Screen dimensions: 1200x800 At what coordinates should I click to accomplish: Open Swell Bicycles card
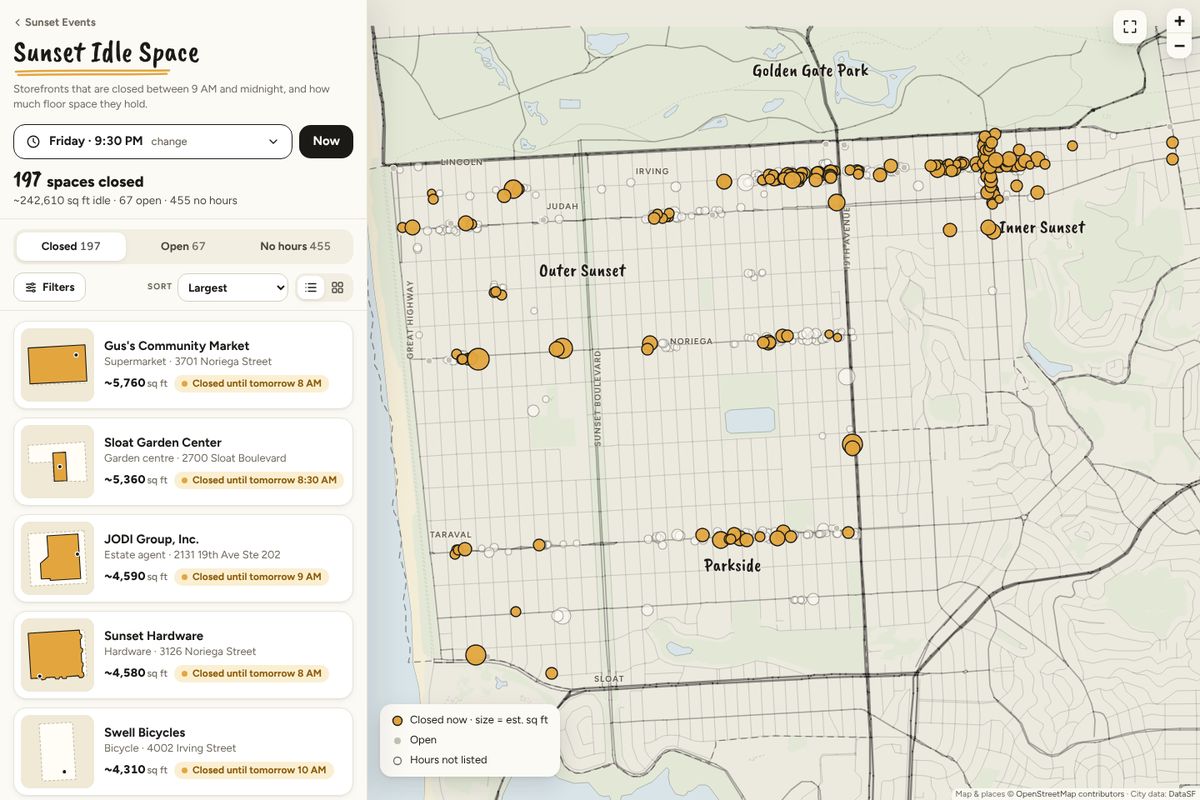click(183, 752)
